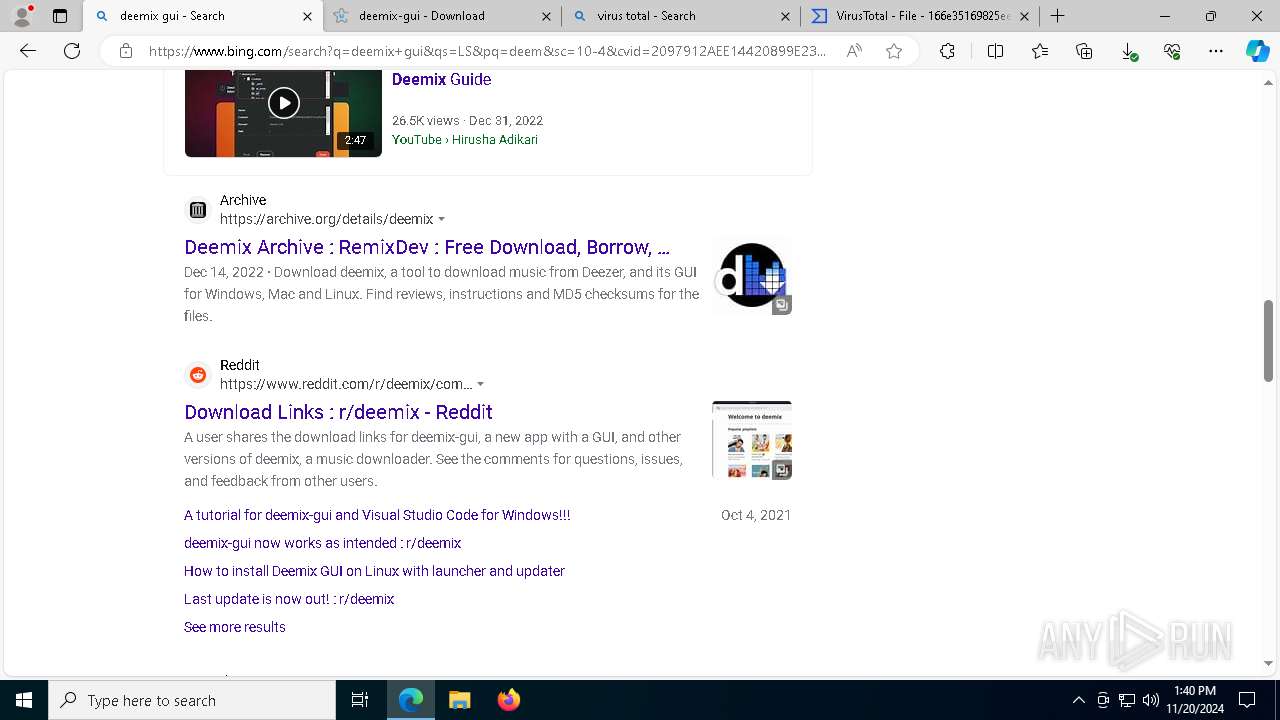Click the 26.5K views · Dec 31, 2022 text
Image resolution: width=1280 pixels, height=720 pixels.
coord(467,120)
